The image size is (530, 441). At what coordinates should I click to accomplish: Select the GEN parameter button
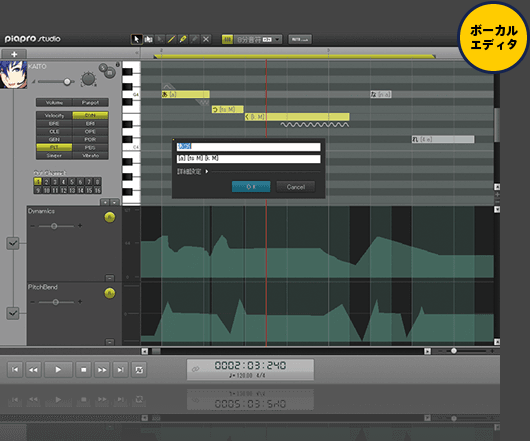pyautogui.click(x=54, y=140)
